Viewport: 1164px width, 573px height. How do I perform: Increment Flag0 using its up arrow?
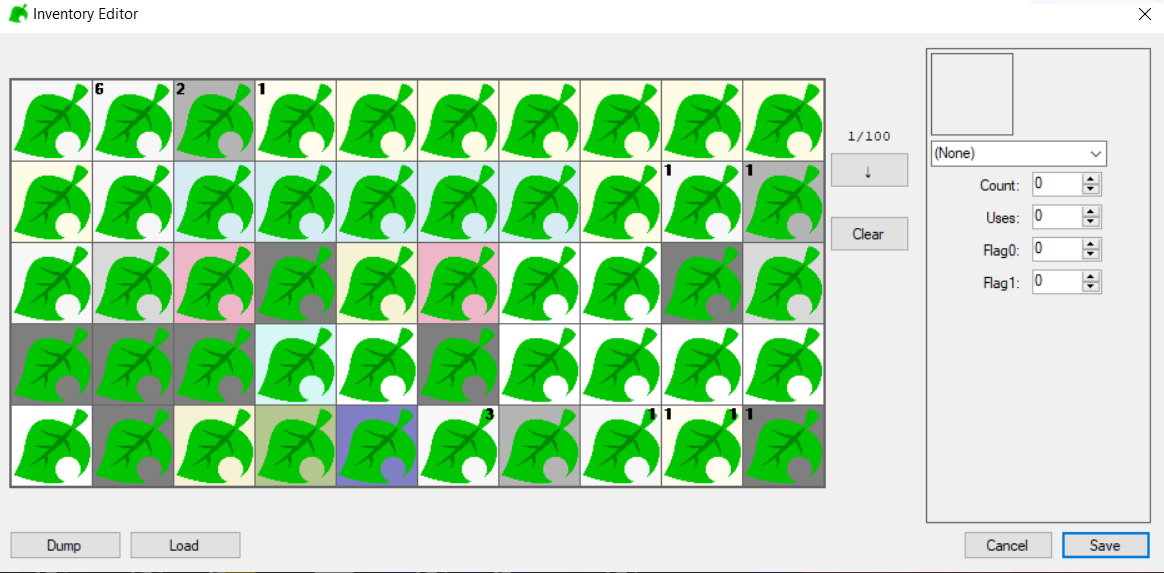1091,244
